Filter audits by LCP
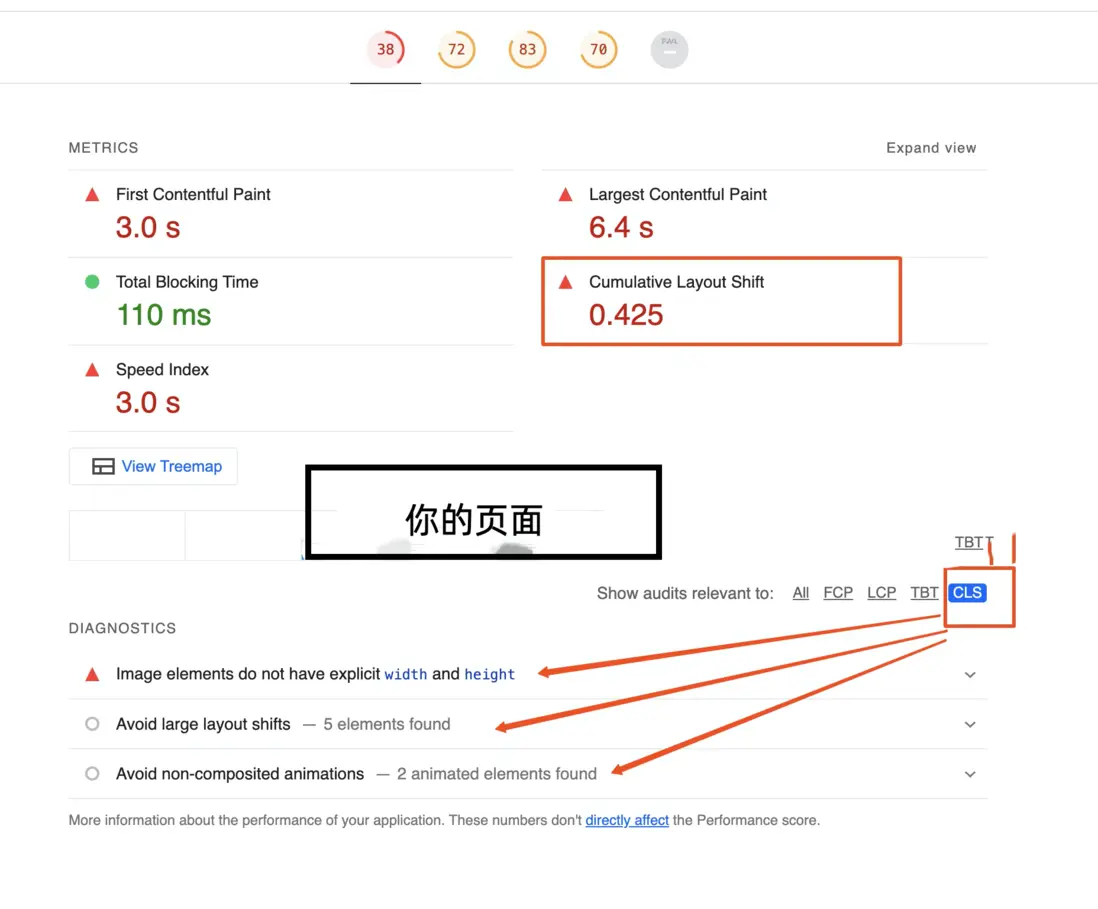This screenshot has width=1098, height=909. coord(881,593)
